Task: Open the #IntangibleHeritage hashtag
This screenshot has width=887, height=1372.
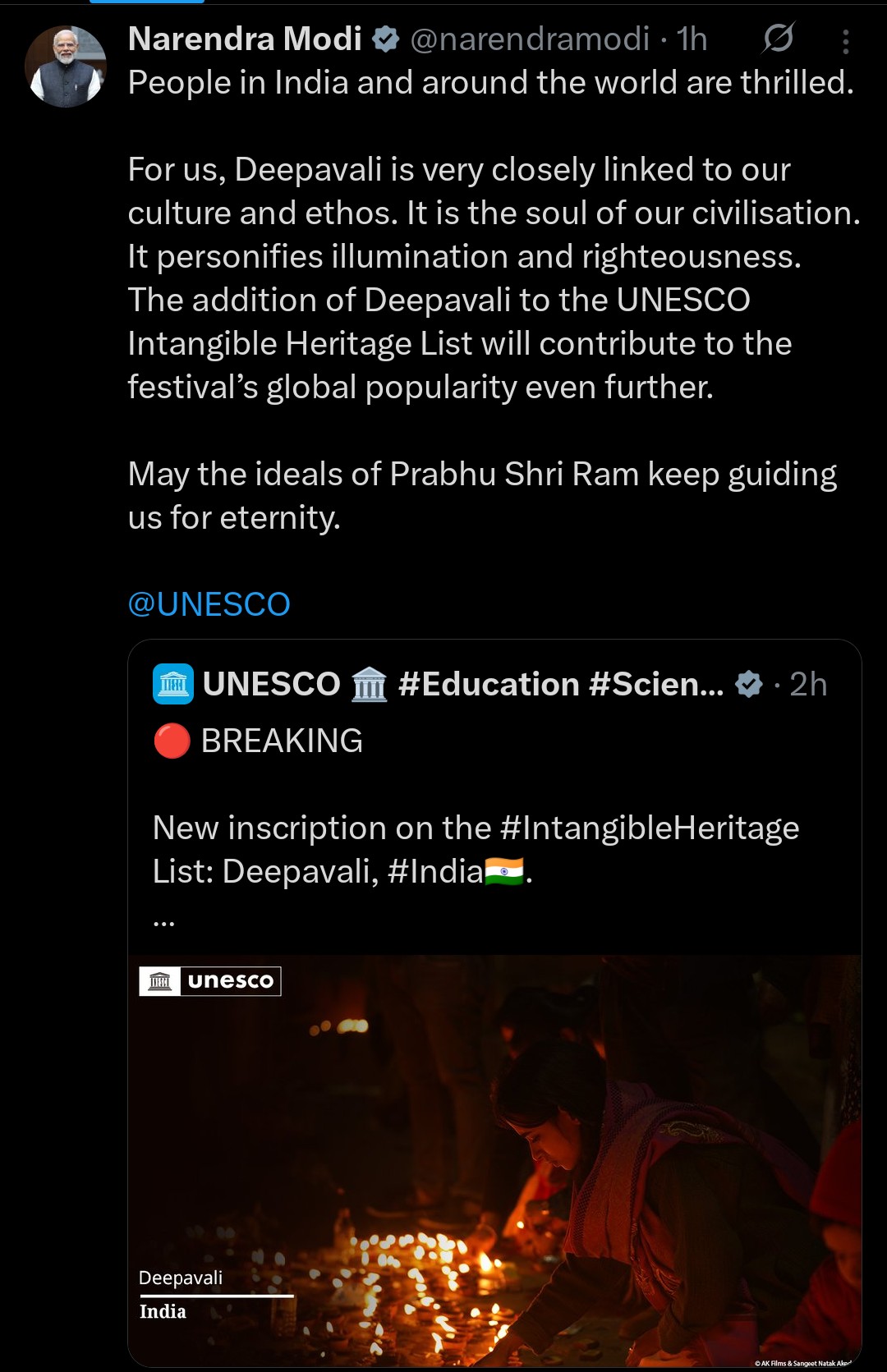Action: 649,828
